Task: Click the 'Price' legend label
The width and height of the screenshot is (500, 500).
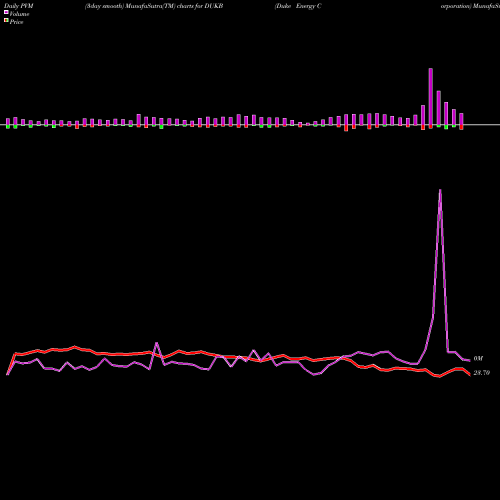Action: [16, 22]
